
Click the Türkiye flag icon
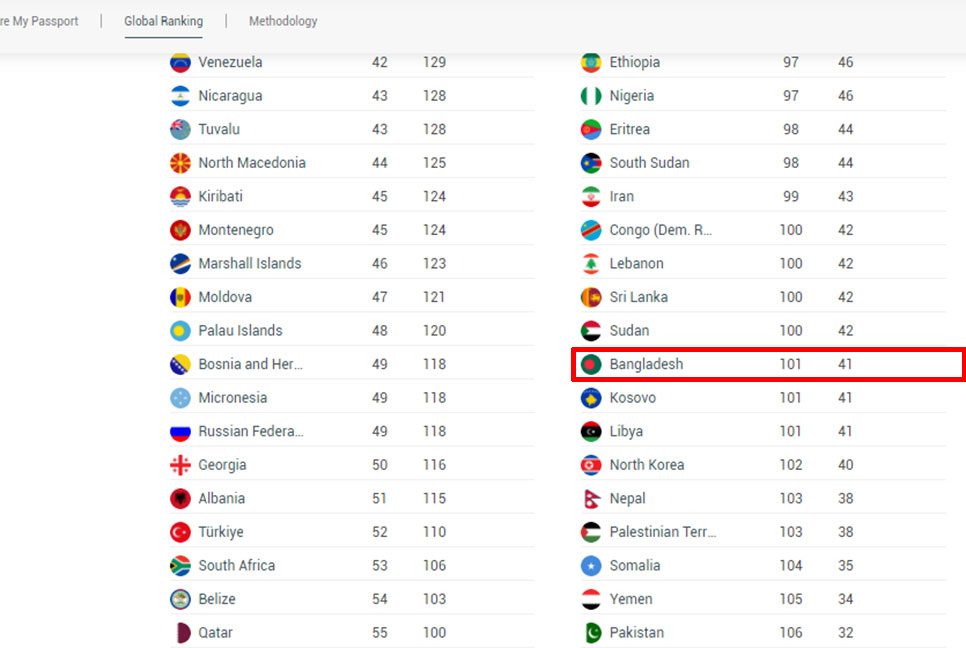181,532
